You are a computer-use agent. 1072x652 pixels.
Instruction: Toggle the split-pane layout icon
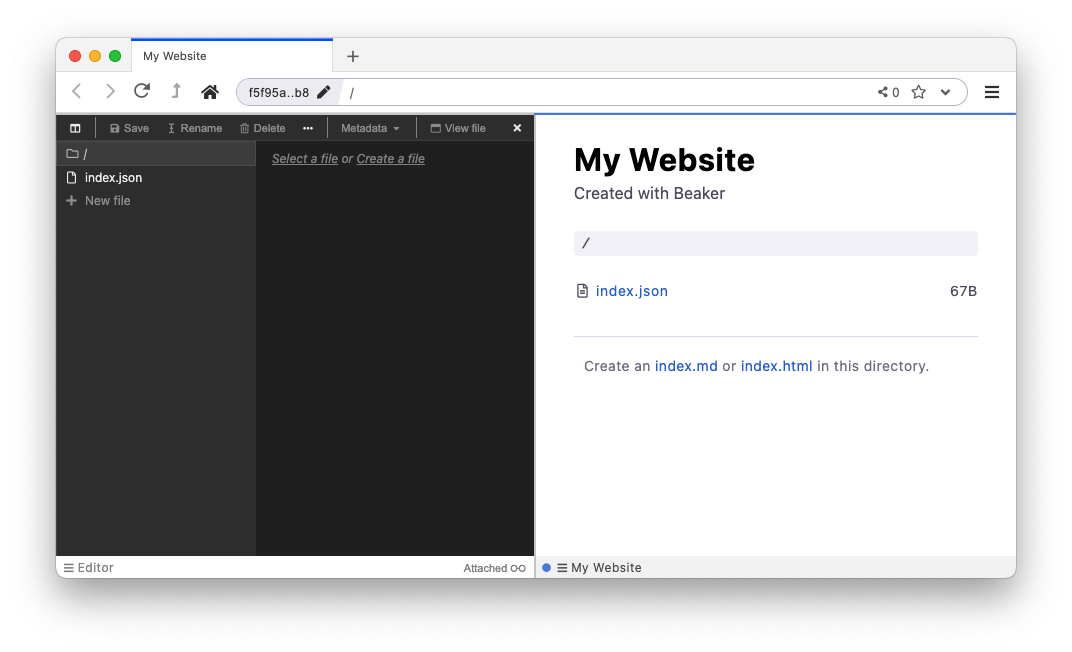pos(75,128)
